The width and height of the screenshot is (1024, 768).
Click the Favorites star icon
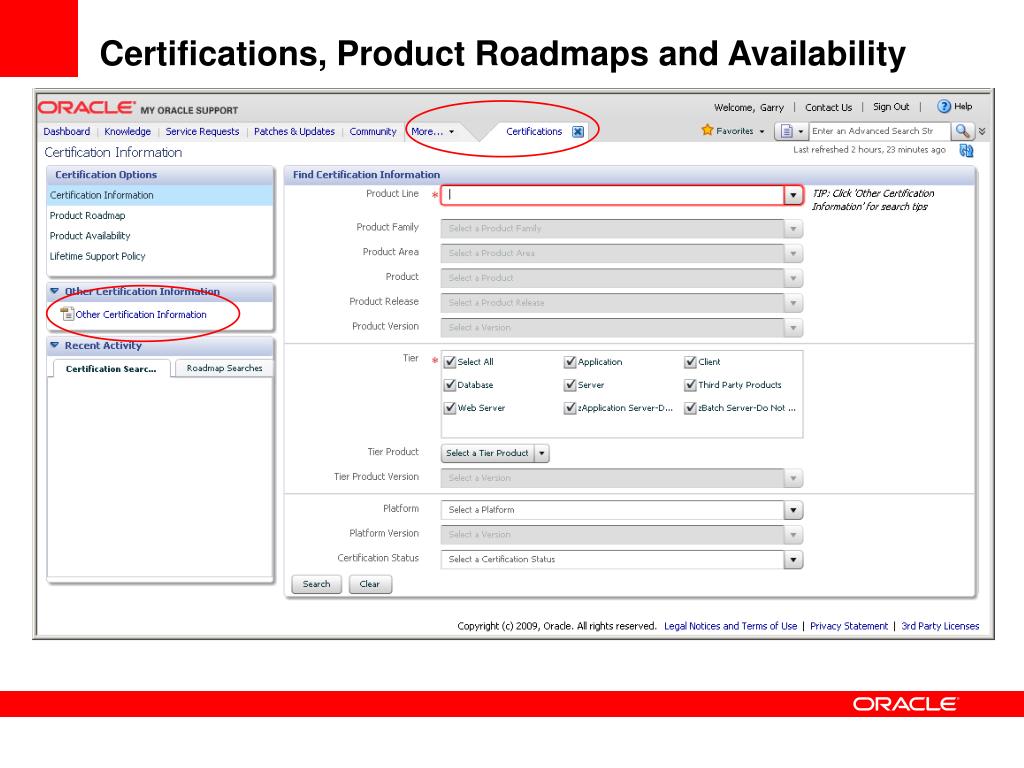click(x=707, y=130)
